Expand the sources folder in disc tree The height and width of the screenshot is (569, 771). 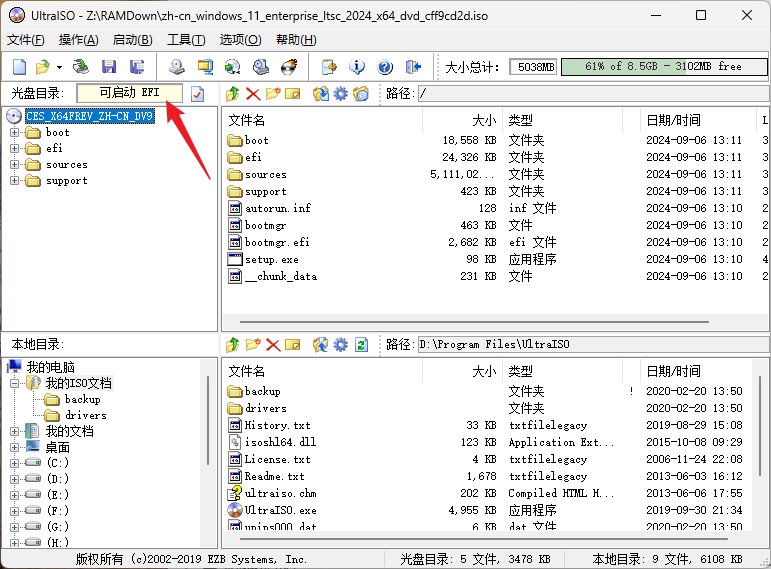[x=14, y=165]
